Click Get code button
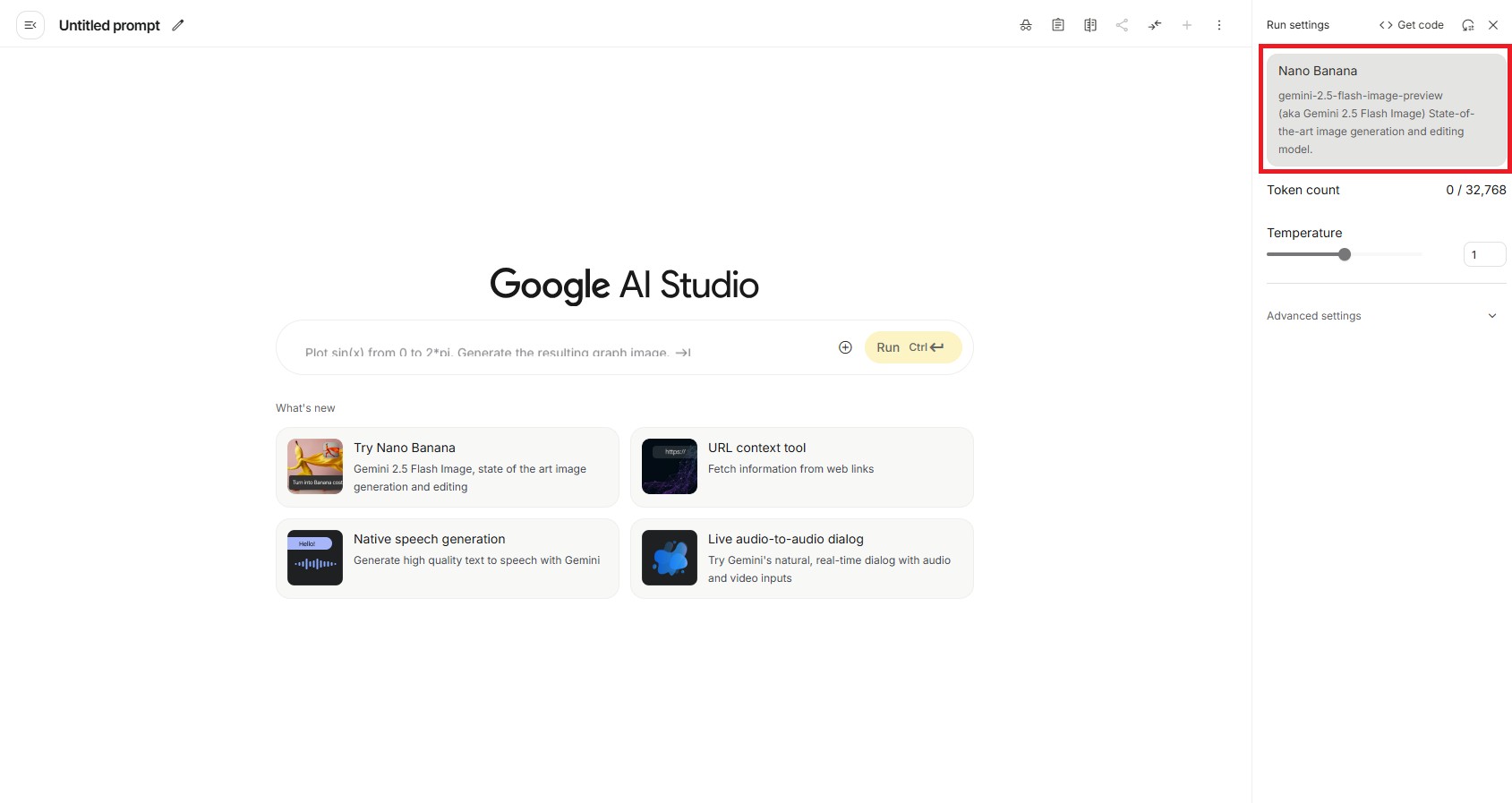 [x=1412, y=25]
